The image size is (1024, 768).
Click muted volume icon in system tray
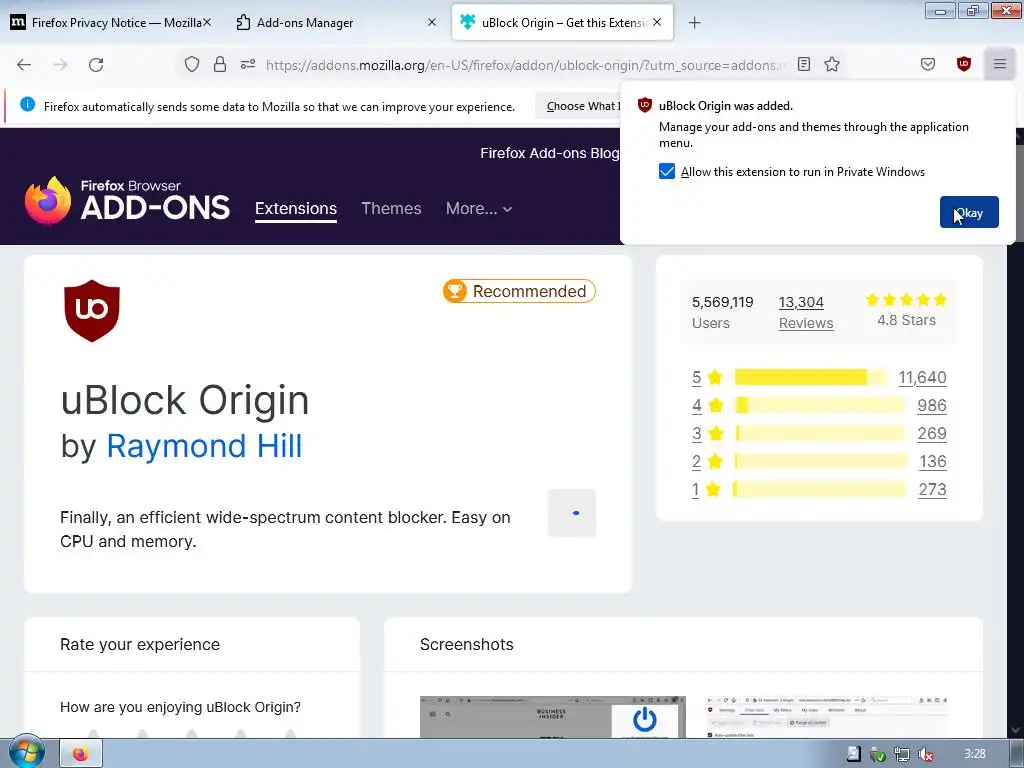point(925,754)
